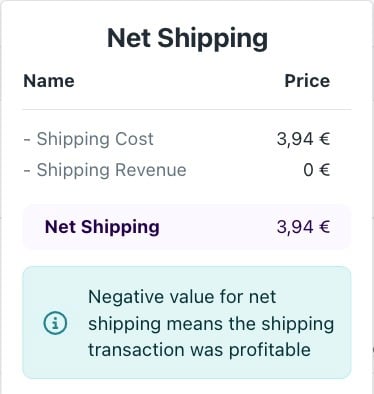Image resolution: width=374 pixels, height=394 pixels.
Task: Click the dash before Shipping Cost
Action: coord(27,140)
